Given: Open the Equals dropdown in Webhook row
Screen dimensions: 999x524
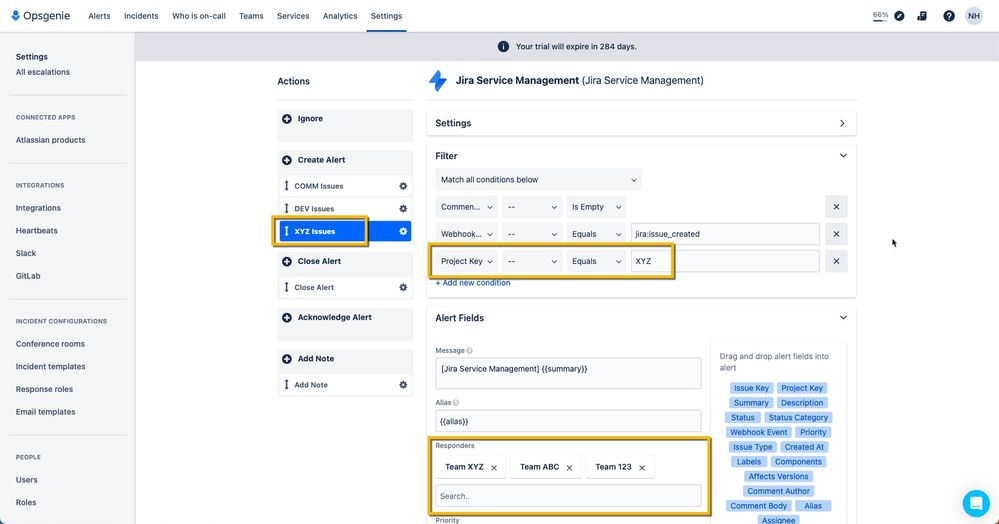Looking at the screenshot, I should 596,234.
